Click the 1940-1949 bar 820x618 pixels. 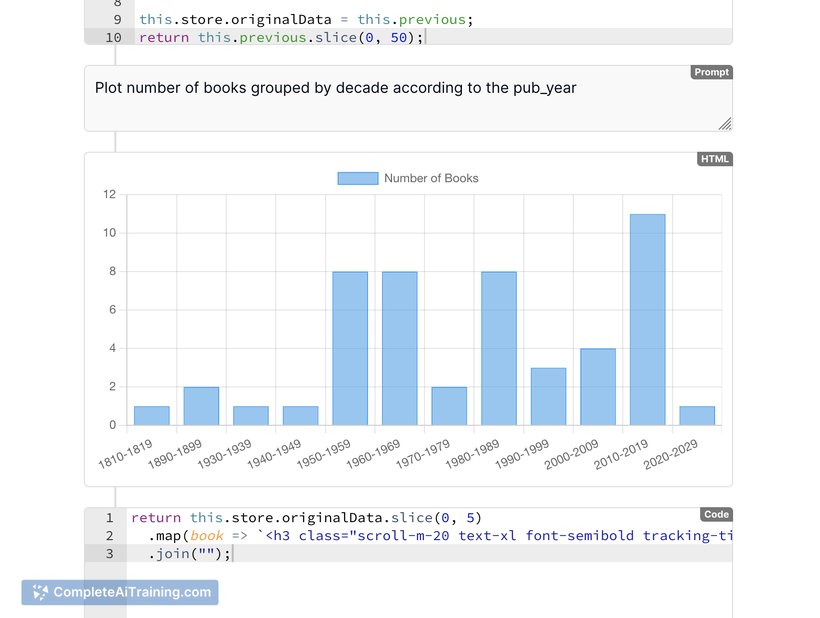coord(300,416)
